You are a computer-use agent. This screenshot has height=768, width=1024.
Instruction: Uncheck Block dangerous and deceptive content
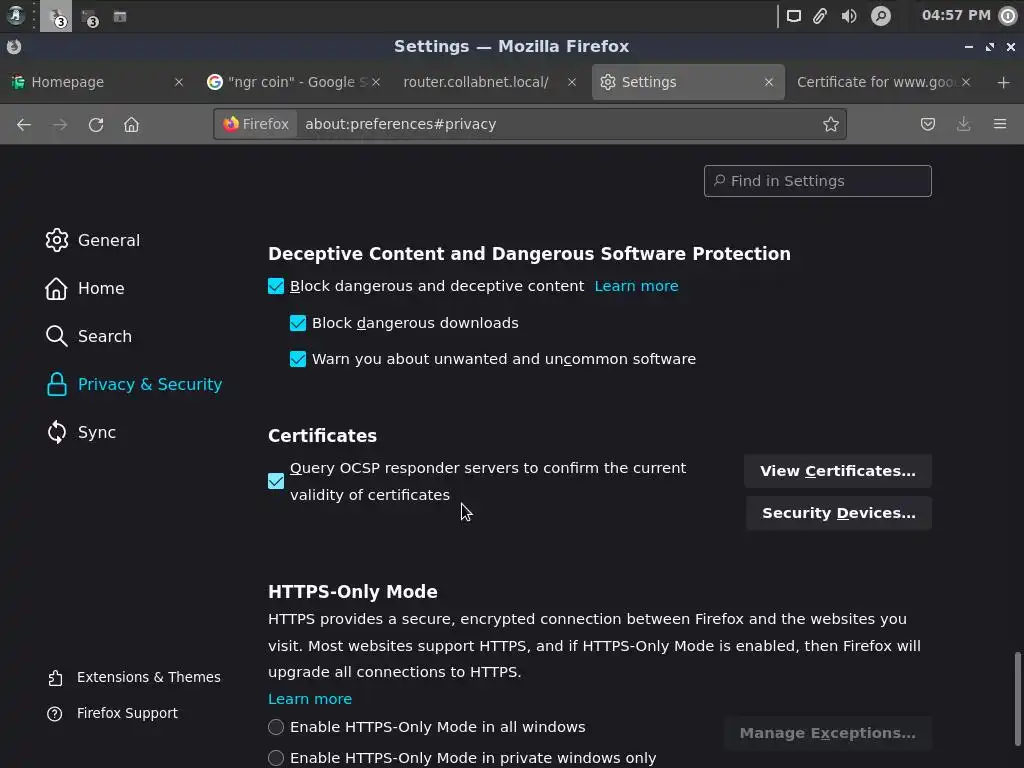[x=276, y=286]
